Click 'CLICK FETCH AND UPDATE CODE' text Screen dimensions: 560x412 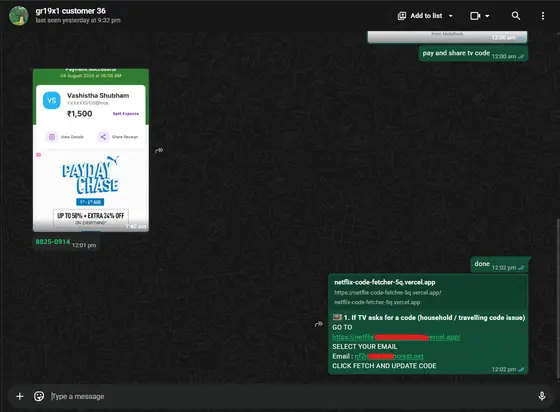point(384,366)
